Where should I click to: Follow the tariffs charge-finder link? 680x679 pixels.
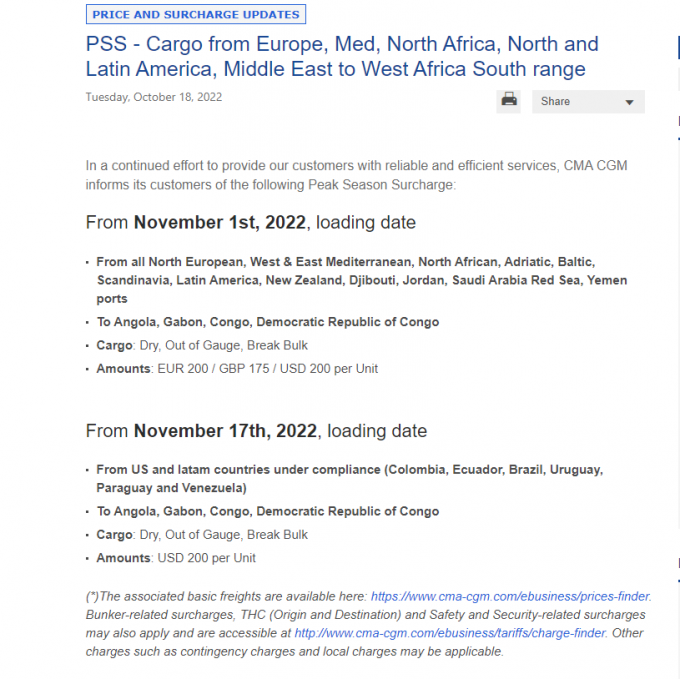tap(450, 633)
